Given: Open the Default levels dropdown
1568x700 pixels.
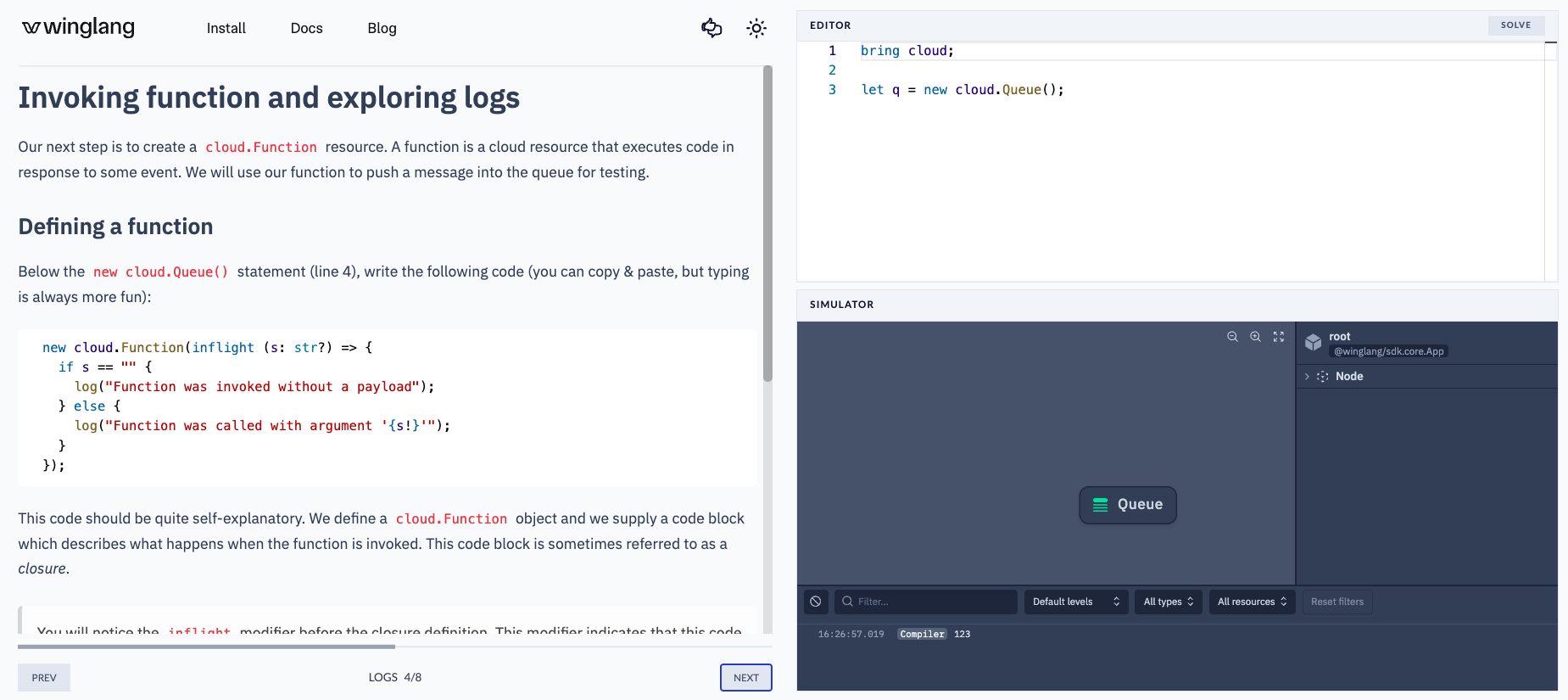Looking at the screenshot, I should click(1075, 602).
